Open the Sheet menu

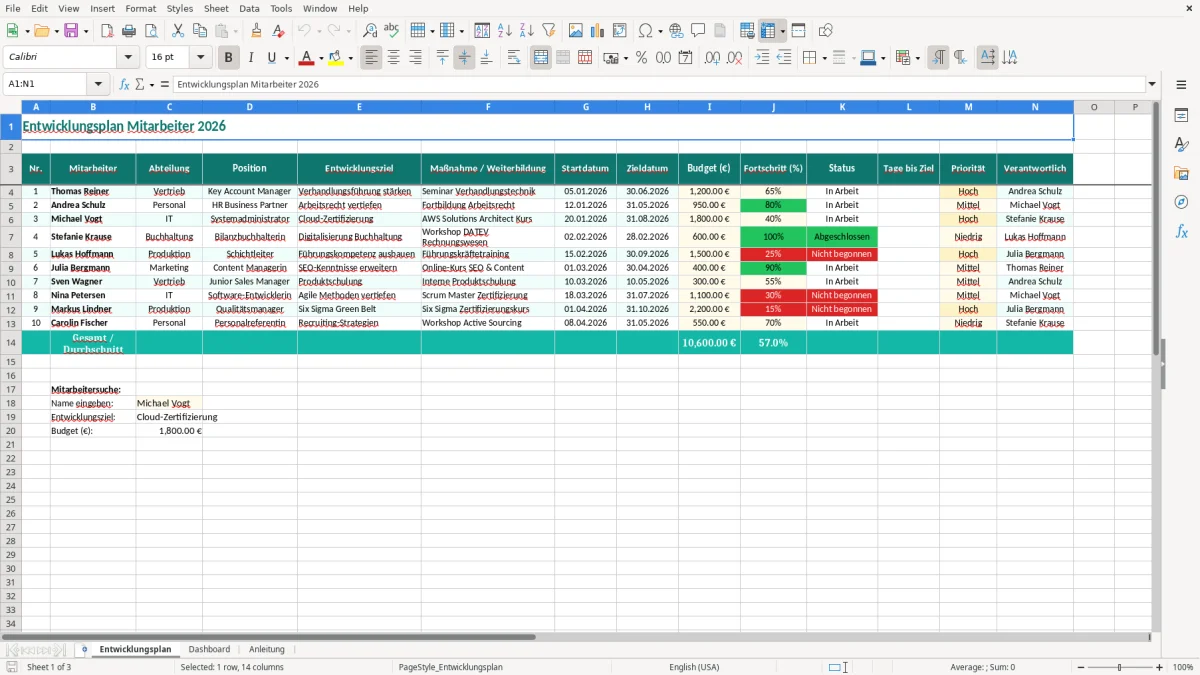[x=216, y=8]
